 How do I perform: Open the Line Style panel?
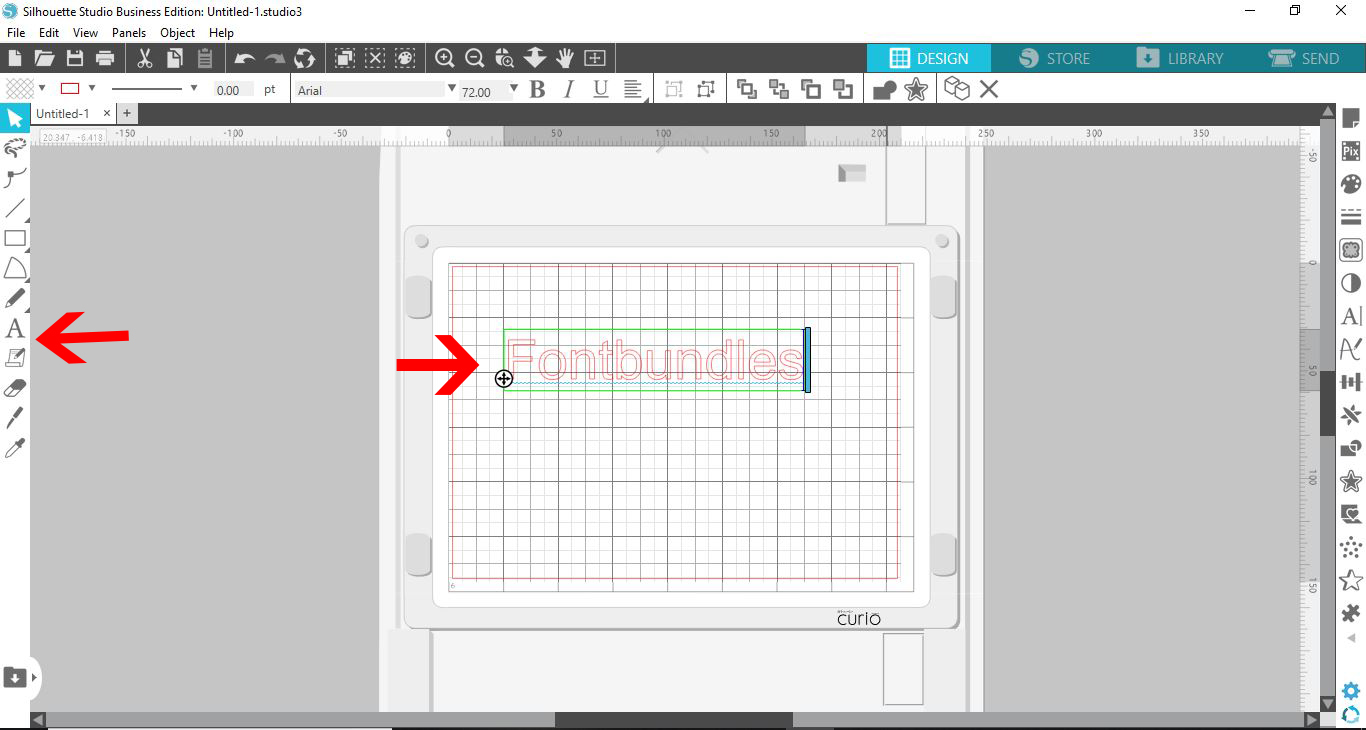(1351, 217)
